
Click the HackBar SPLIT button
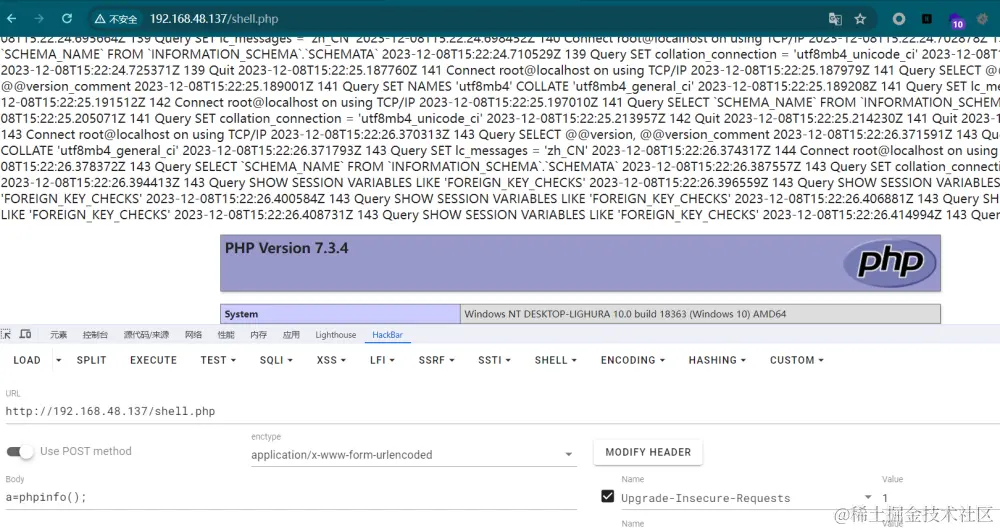tap(91, 360)
